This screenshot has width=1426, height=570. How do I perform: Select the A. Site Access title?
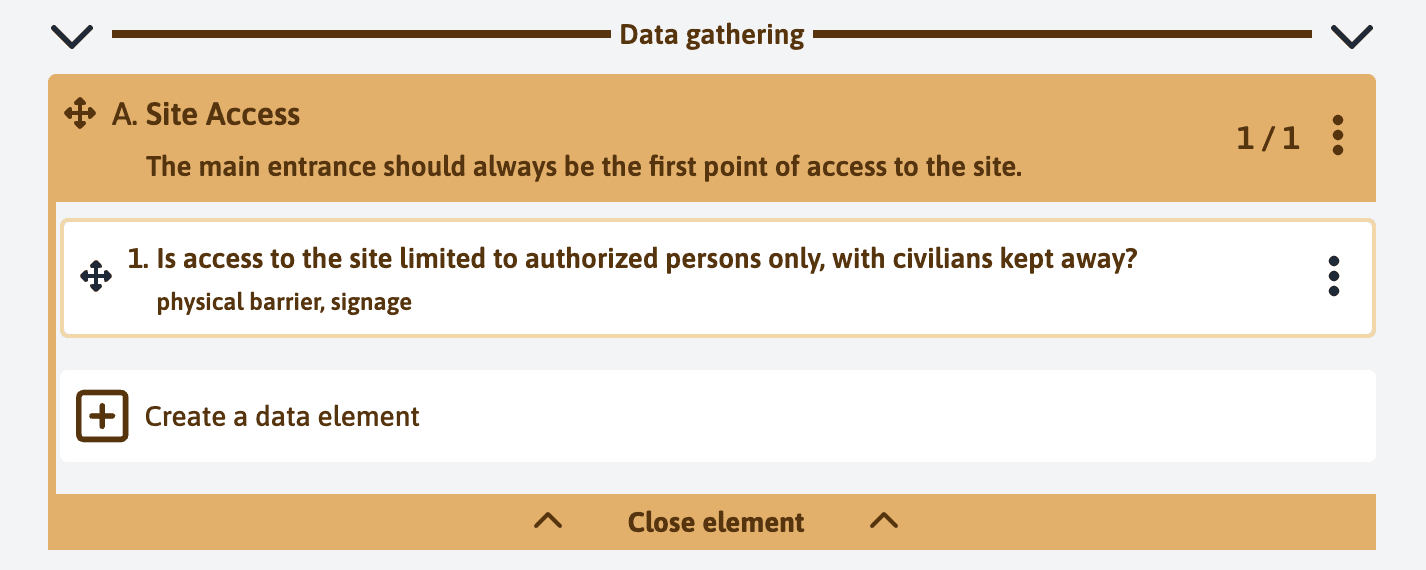click(x=206, y=114)
